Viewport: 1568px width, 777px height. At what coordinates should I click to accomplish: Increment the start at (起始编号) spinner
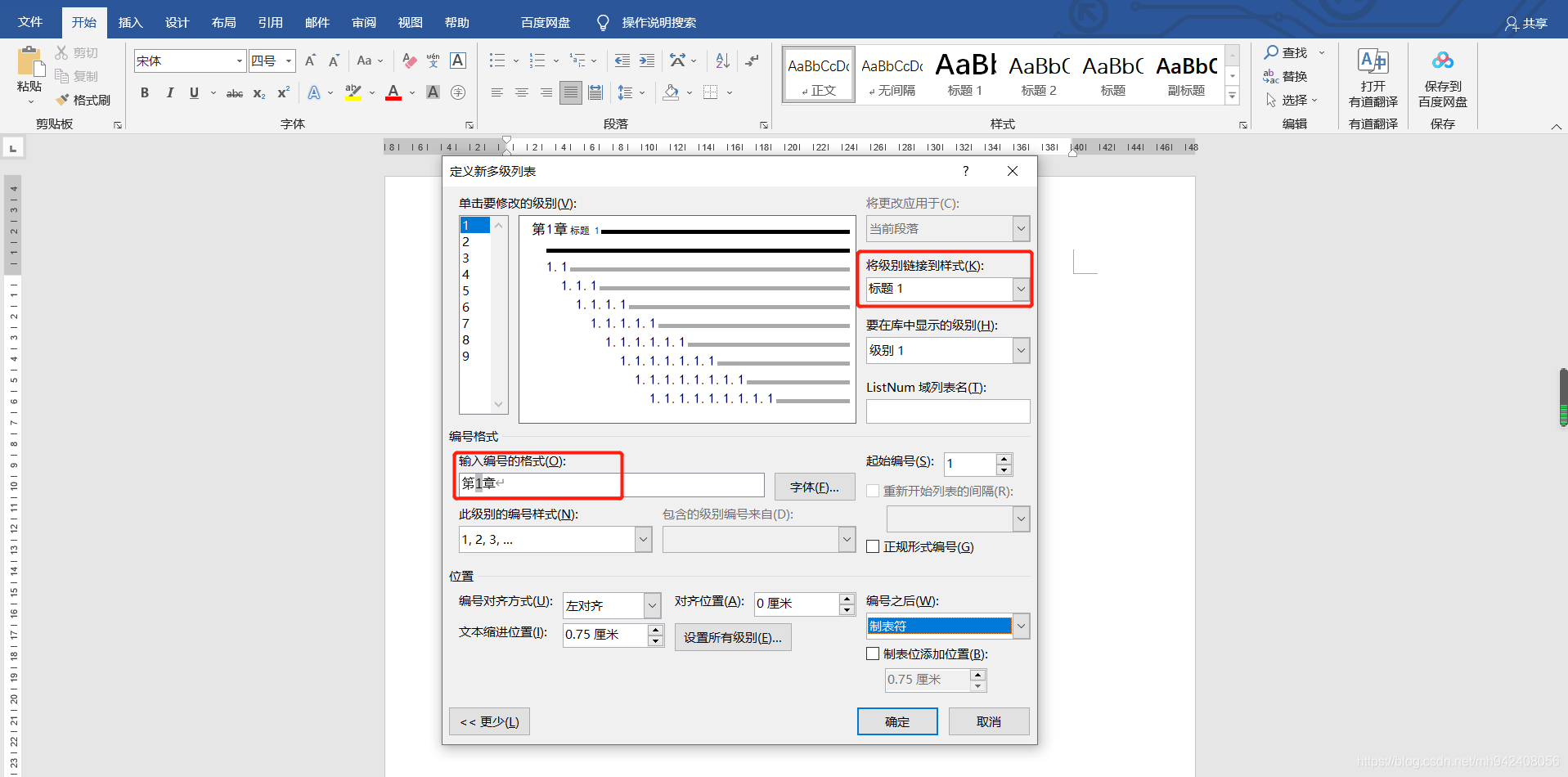(1004, 459)
